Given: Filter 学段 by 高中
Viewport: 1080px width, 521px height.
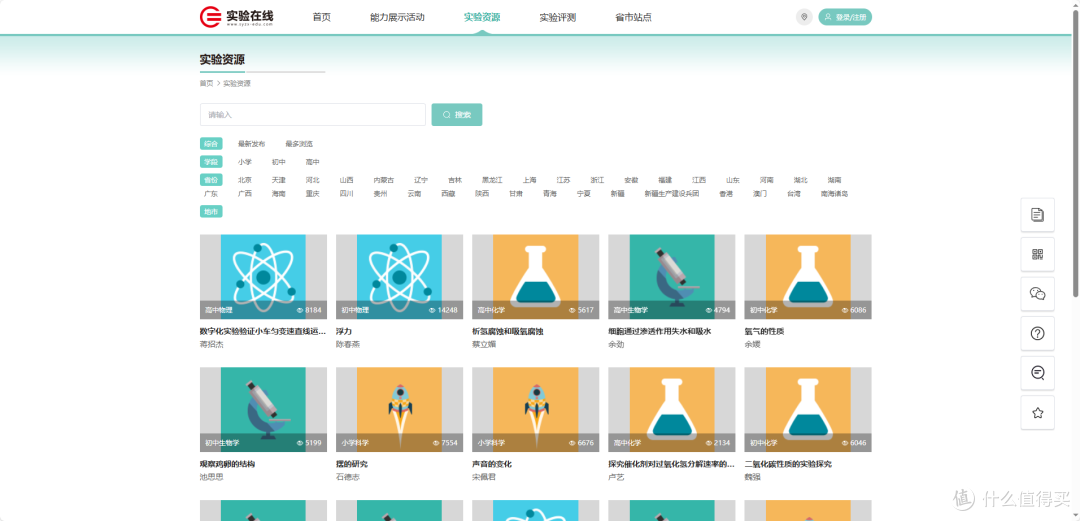Looking at the screenshot, I should [x=313, y=162].
